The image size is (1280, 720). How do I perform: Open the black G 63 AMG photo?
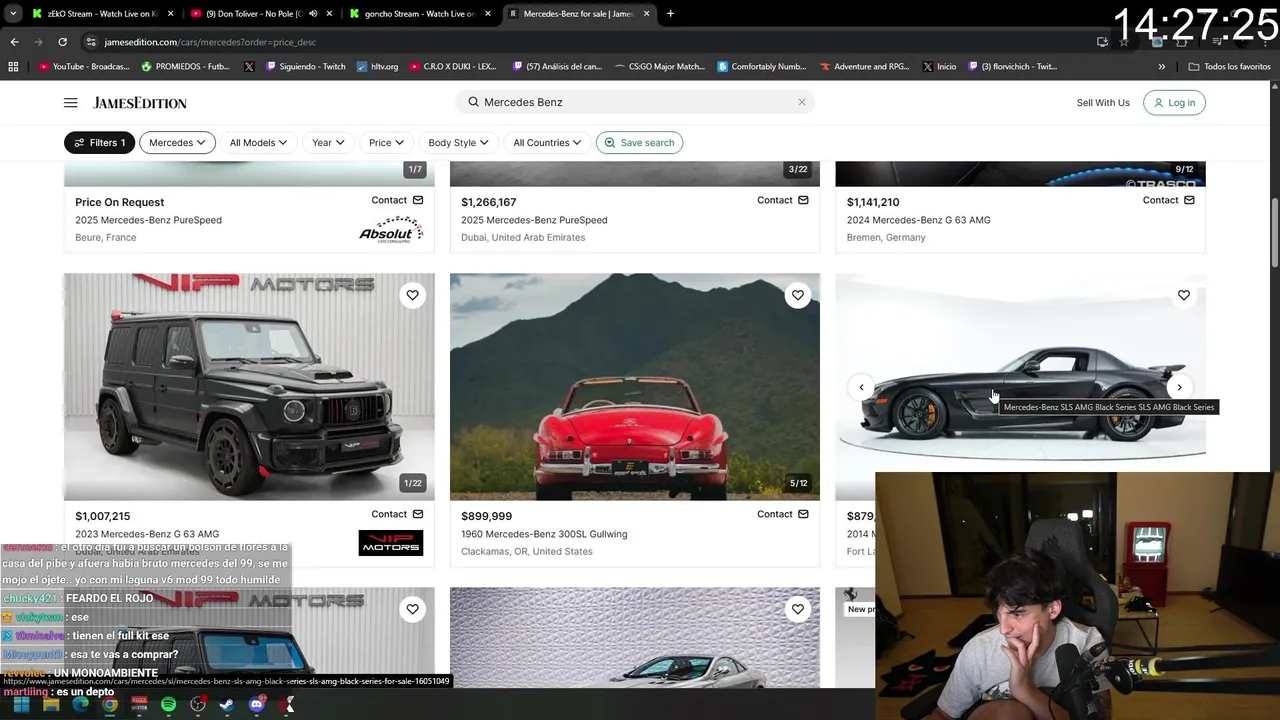tap(249, 387)
